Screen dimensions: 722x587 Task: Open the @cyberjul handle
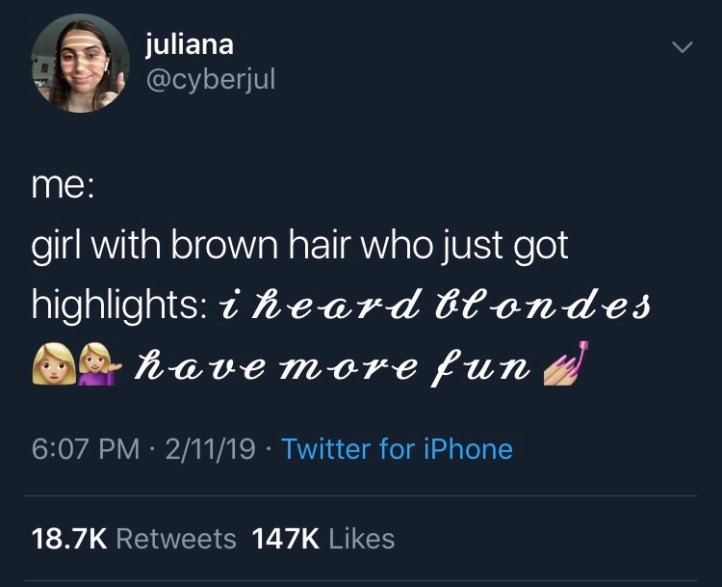coord(210,80)
